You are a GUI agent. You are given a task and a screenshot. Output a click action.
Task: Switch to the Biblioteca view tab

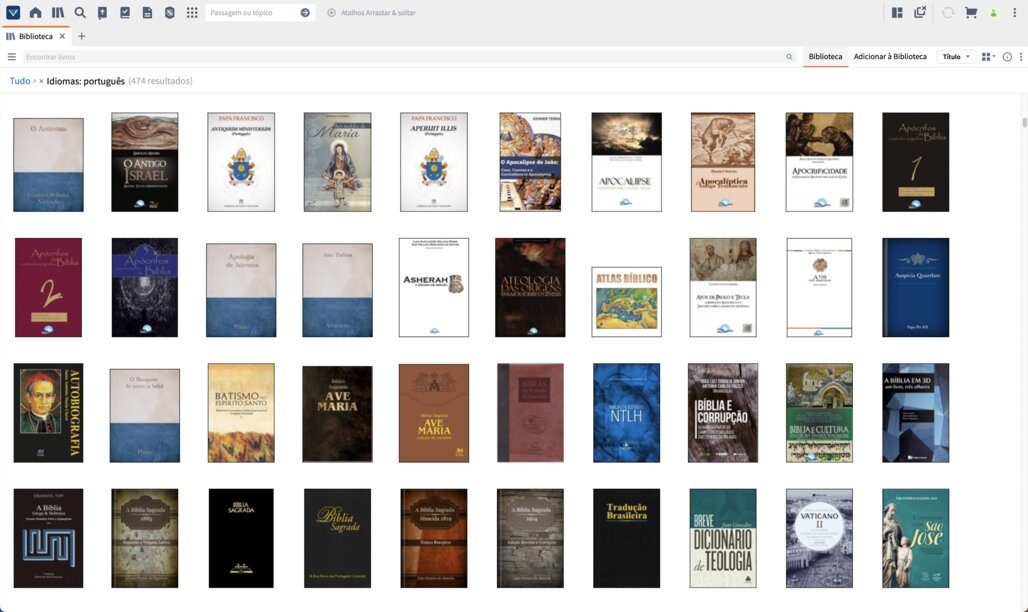825,57
